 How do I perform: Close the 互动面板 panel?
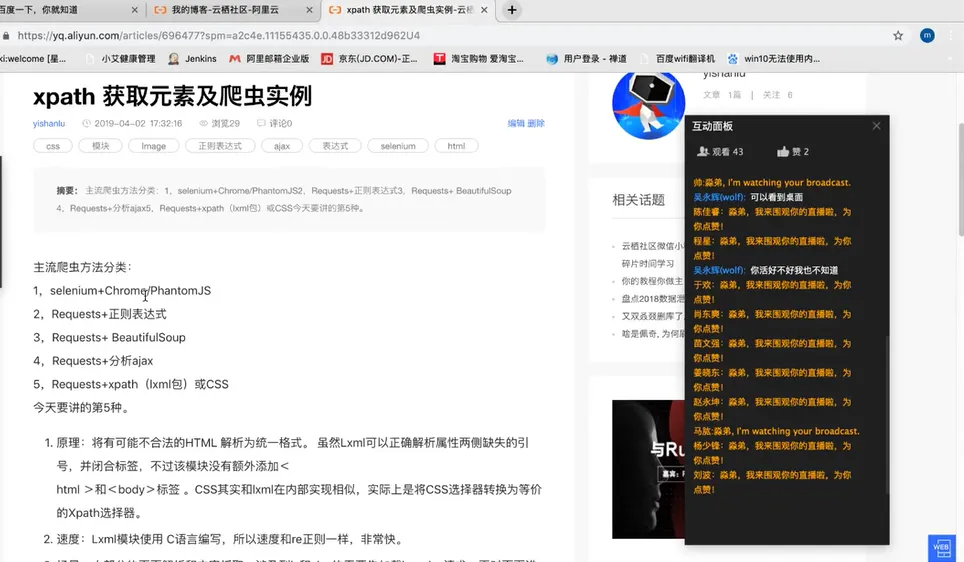click(876, 125)
